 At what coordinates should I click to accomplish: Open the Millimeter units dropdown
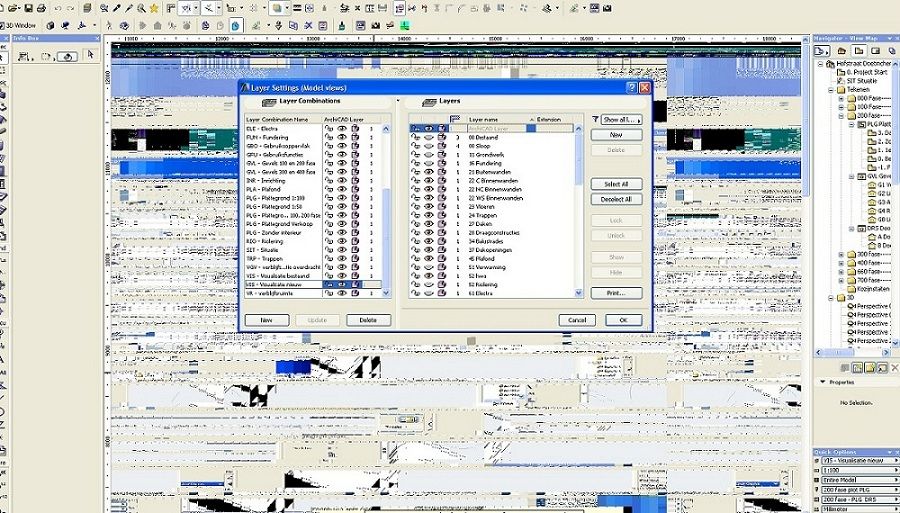(x=860, y=508)
